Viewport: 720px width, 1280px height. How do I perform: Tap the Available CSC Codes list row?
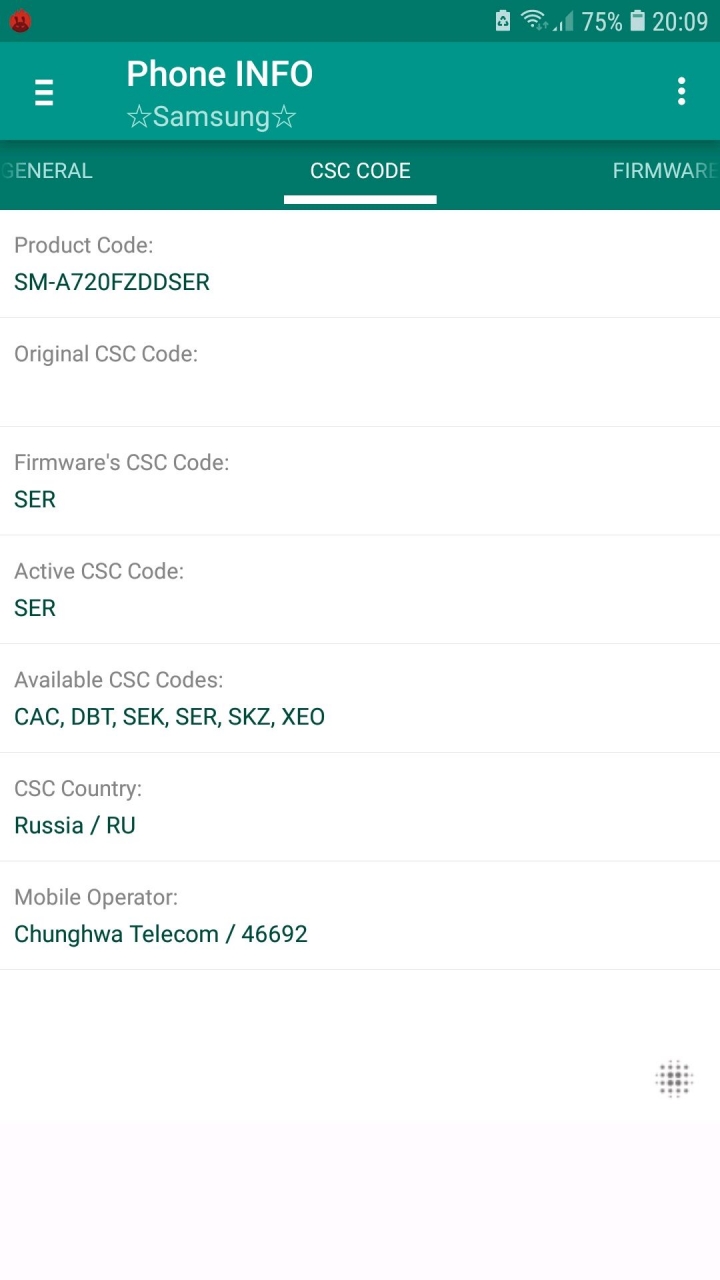click(360, 699)
